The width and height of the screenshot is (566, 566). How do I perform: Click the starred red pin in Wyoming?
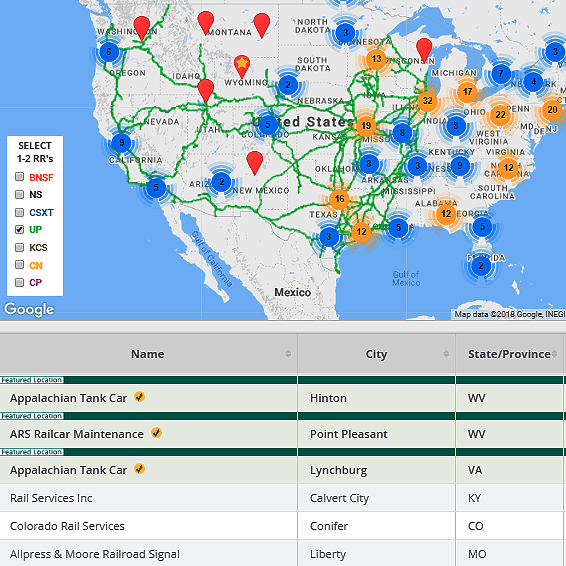(x=242, y=66)
